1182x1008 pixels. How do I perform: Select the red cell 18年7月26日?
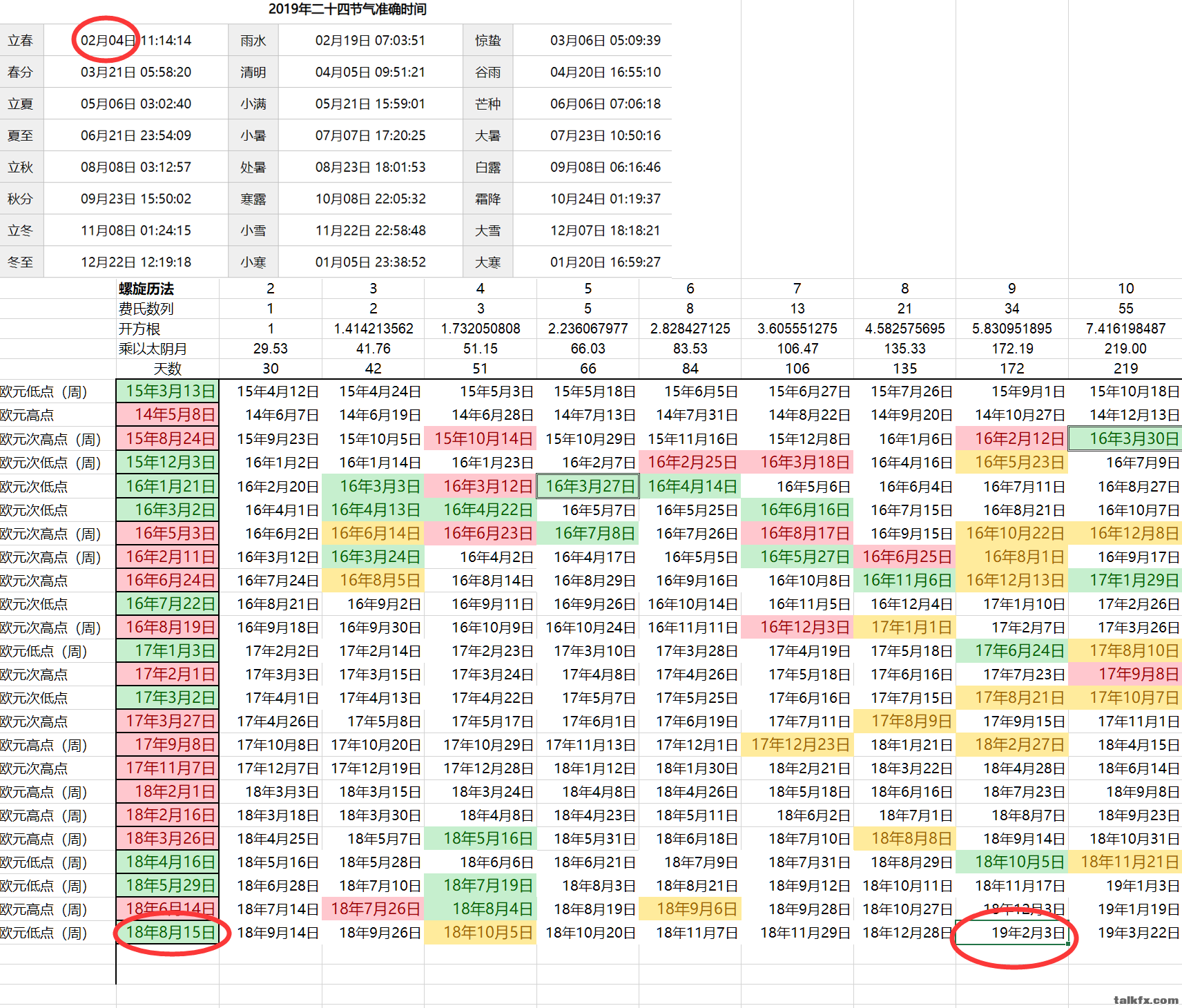pyautogui.click(x=374, y=909)
